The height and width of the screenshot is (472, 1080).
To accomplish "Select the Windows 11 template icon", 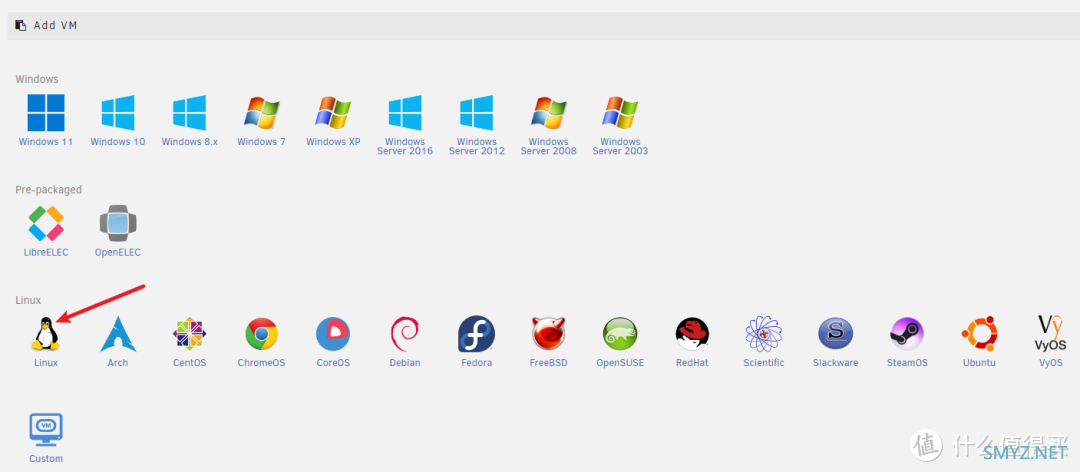I will (x=46, y=113).
